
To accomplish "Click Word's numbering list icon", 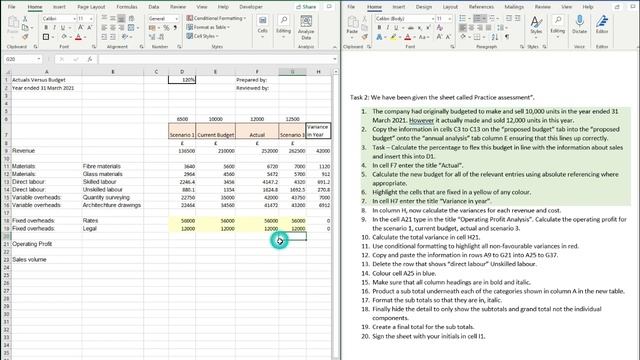I will click(477, 18).
